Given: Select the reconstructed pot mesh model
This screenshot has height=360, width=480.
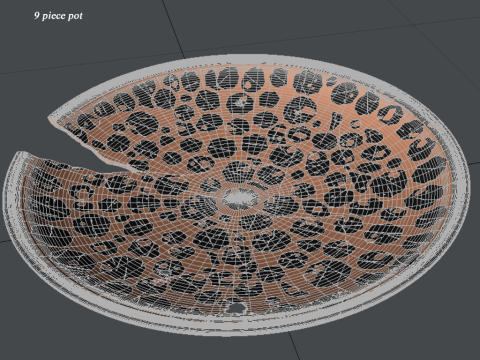Looking at the screenshot, I should tap(236, 195).
